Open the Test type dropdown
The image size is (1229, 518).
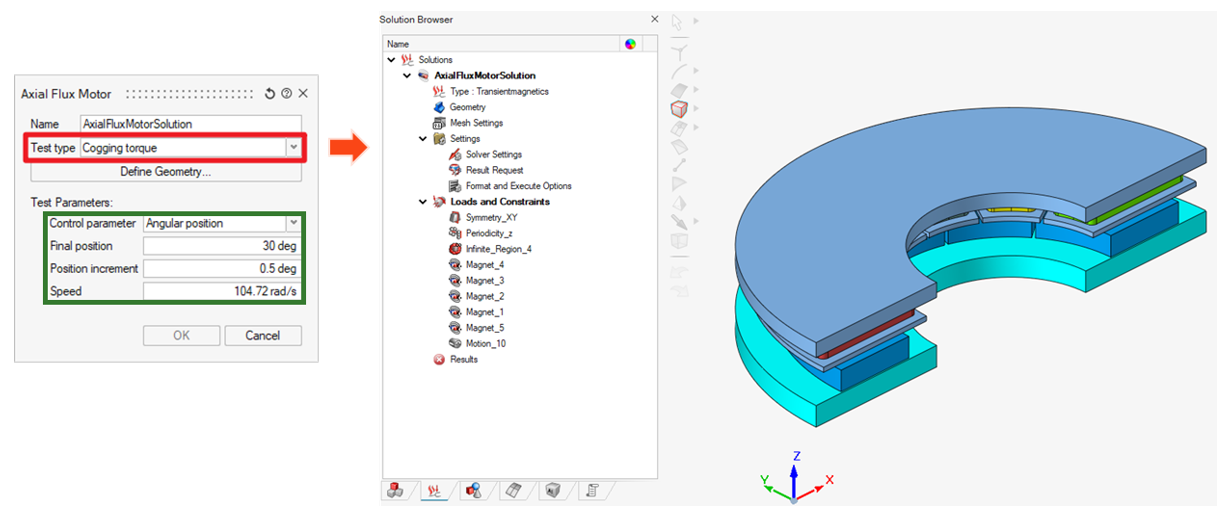[293, 148]
